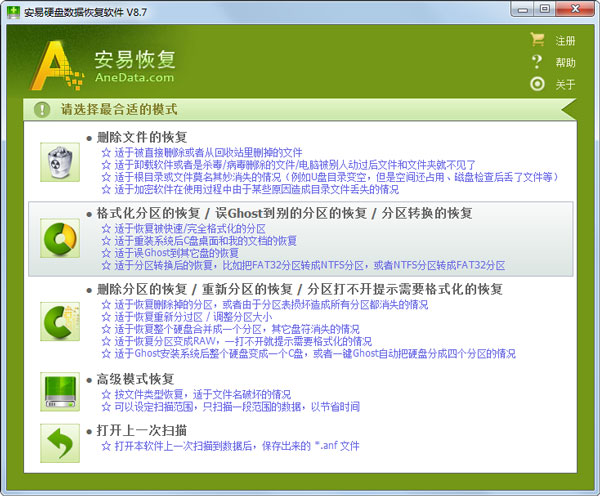Image resolution: width=600 pixels, height=496 pixels.
Task: Click the deleted partition recovery icon
Action: click(58, 319)
